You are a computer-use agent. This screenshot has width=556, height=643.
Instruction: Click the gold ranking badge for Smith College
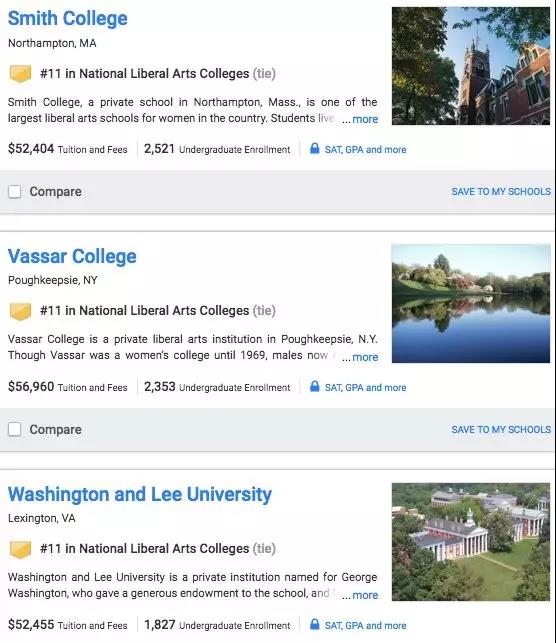(20, 74)
